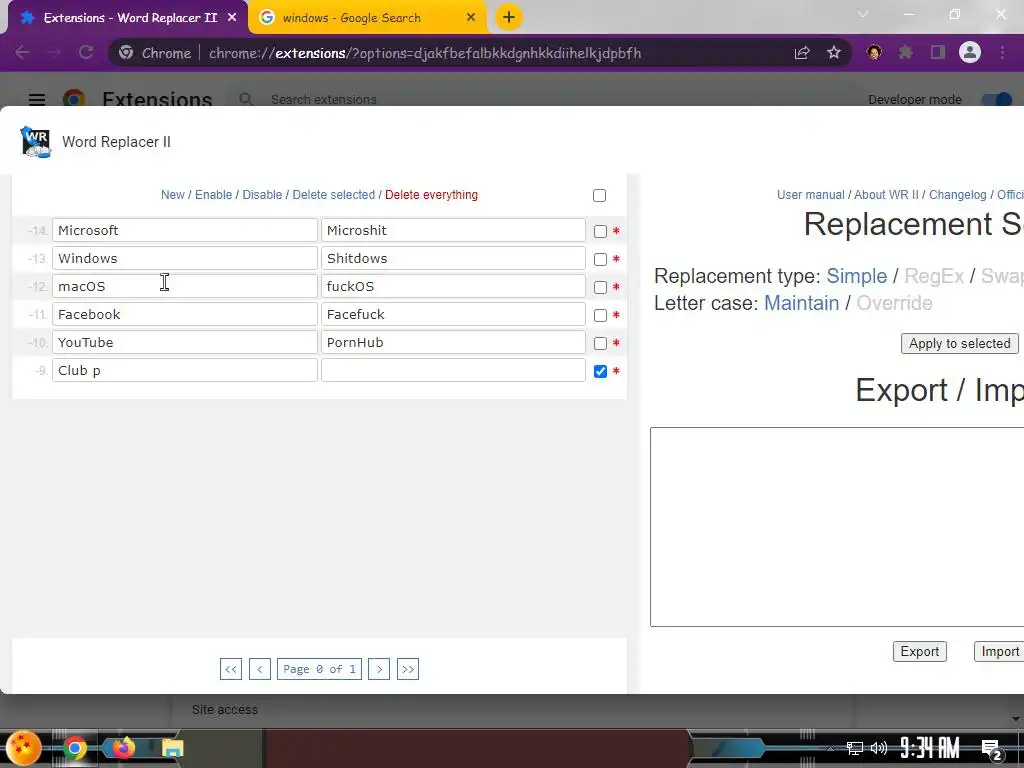Image resolution: width=1024 pixels, height=768 pixels.
Task: Set letter case to Override
Action: [894, 303]
